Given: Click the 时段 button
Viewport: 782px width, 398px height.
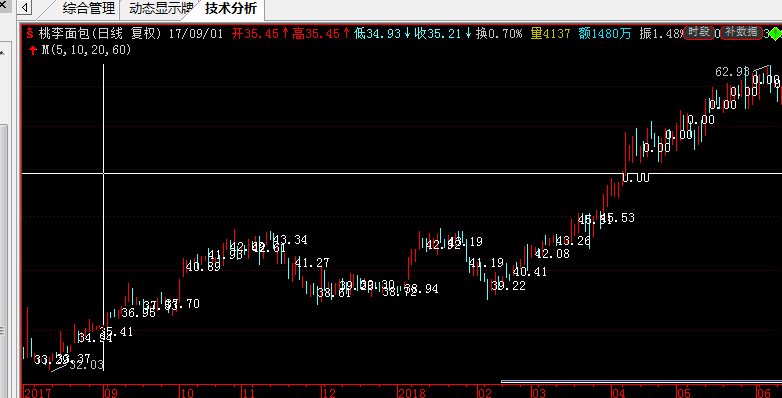Looking at the screenshot, I should tap(699, 32).
